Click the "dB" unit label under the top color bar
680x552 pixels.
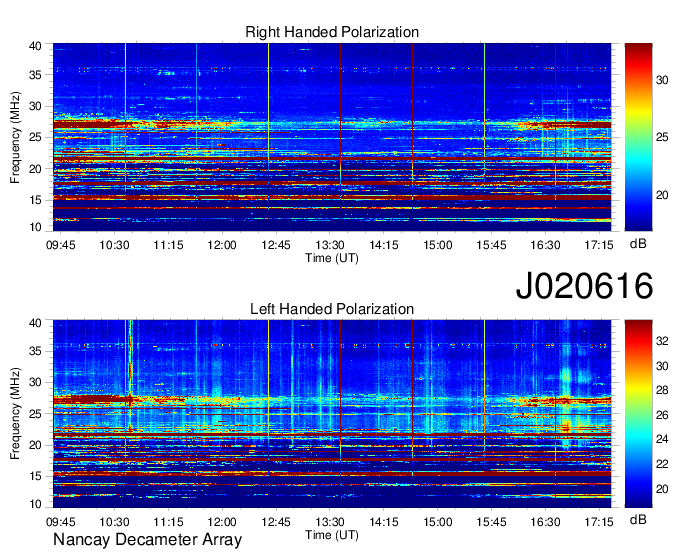click(638, 244)
